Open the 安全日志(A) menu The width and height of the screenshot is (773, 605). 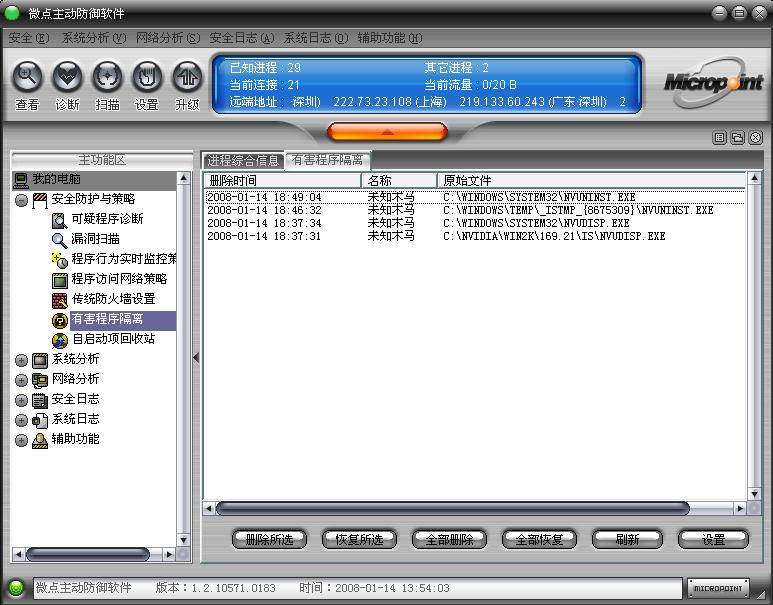click(x=242, y=38)
